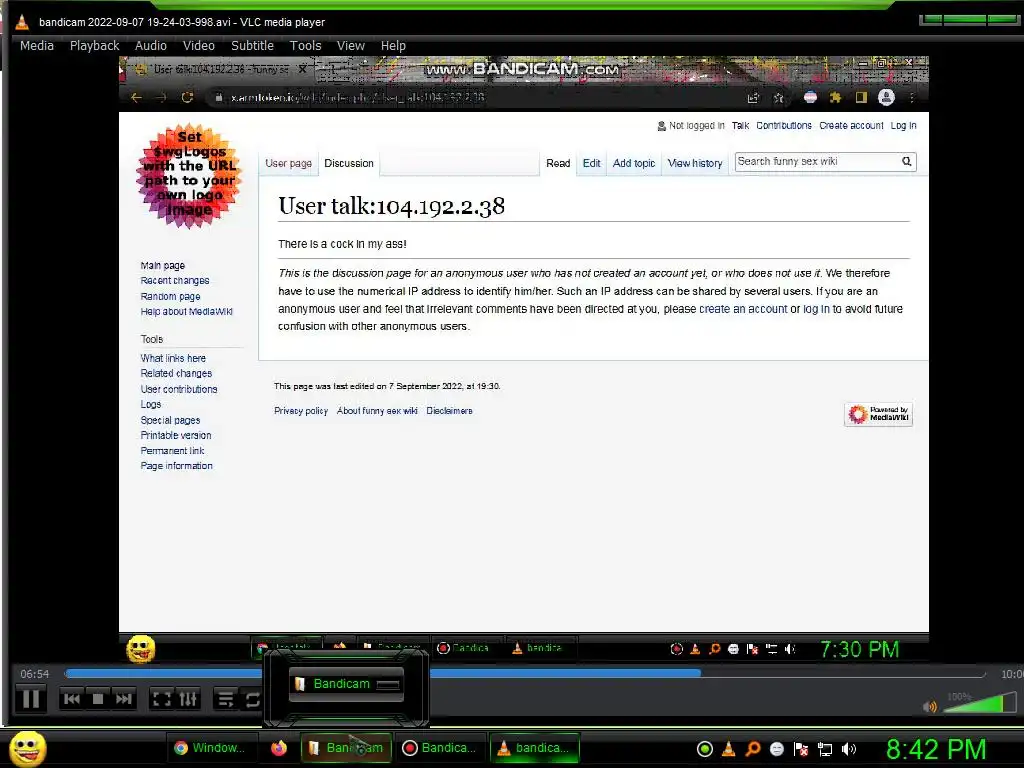Viewport: 1024px width, 768px height.
Task: Click extensions puzzle icon in recorded browser
Action: (835, 97)
